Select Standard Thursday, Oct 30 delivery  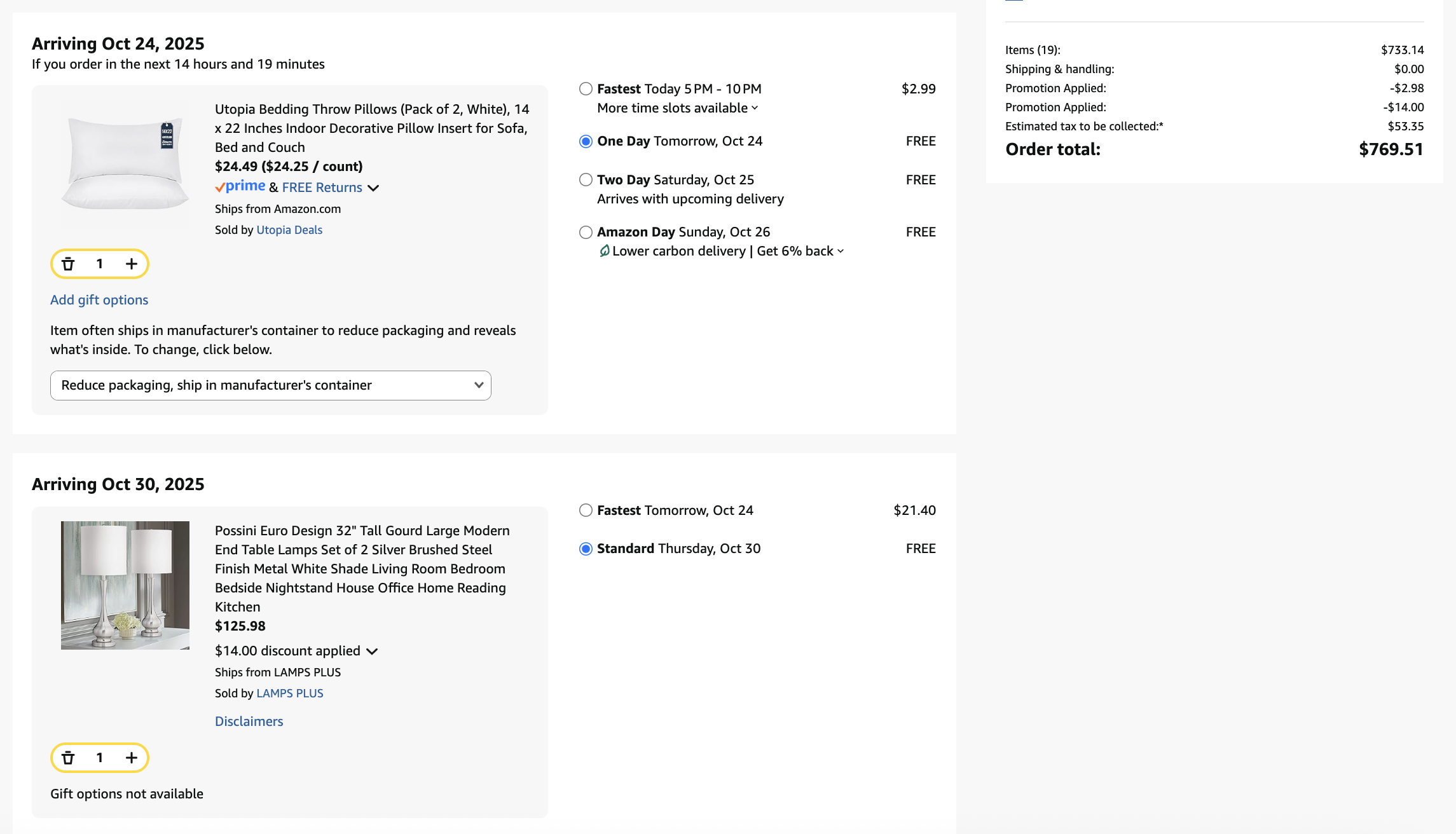point(586,549)
